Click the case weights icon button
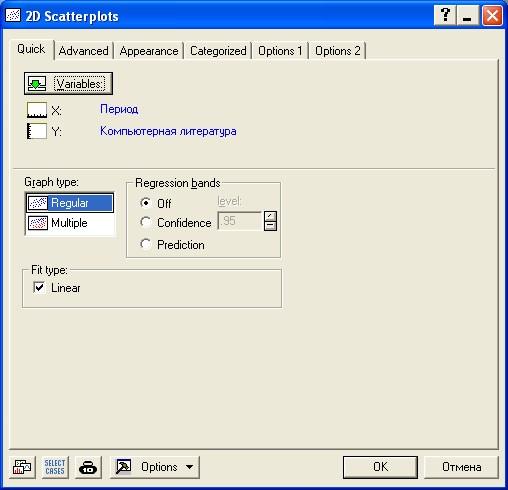This screenshot has width=508, height=490. click(88, 467)
